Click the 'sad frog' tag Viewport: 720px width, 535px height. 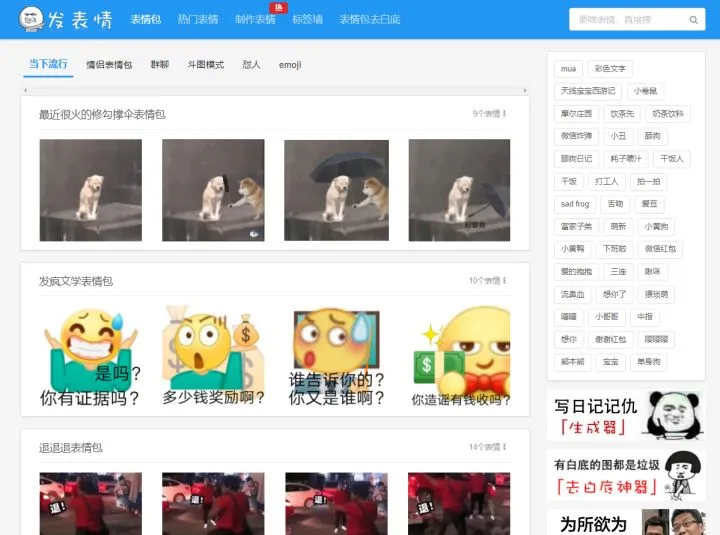click(574, 204)
